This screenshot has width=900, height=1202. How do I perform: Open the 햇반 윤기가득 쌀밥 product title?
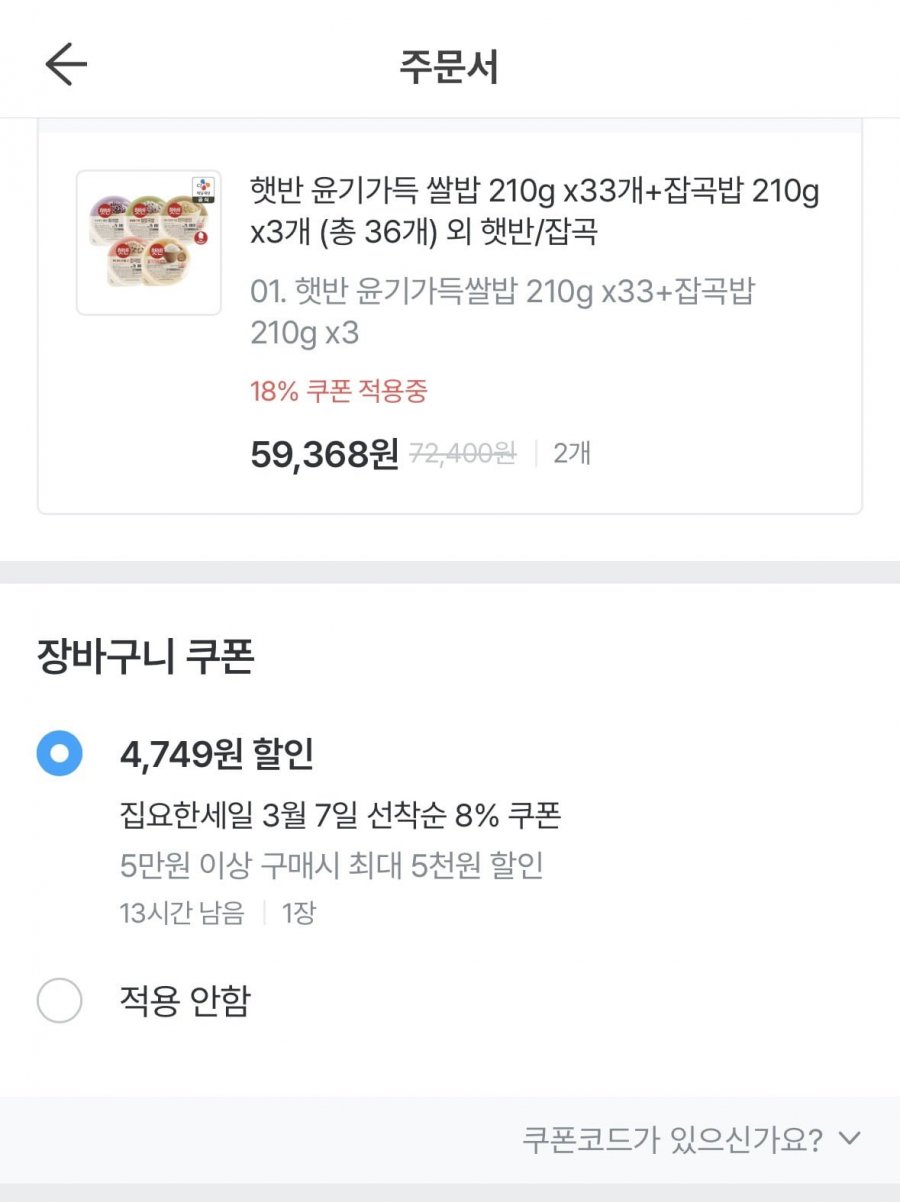point(535,211)
